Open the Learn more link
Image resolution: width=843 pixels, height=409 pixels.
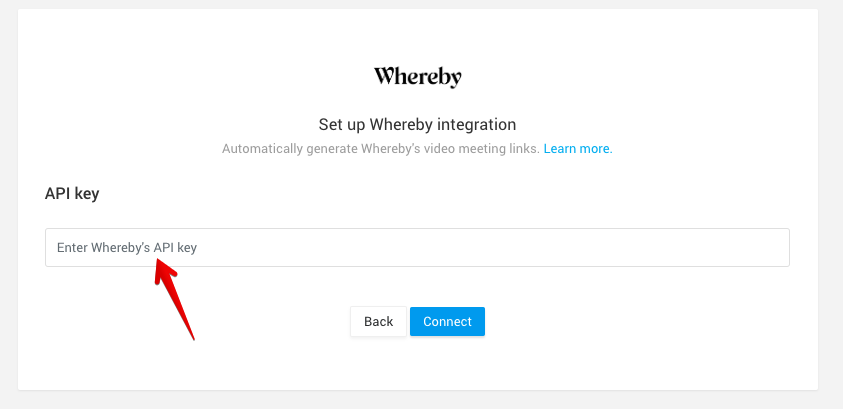(578, 149)
